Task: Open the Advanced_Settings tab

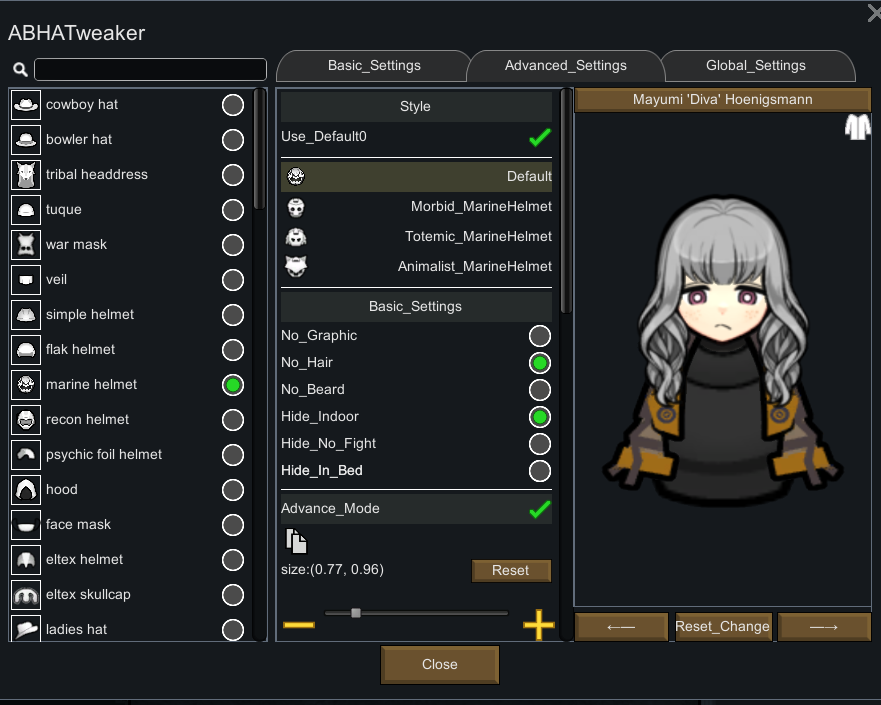Action: coord(565,66)
